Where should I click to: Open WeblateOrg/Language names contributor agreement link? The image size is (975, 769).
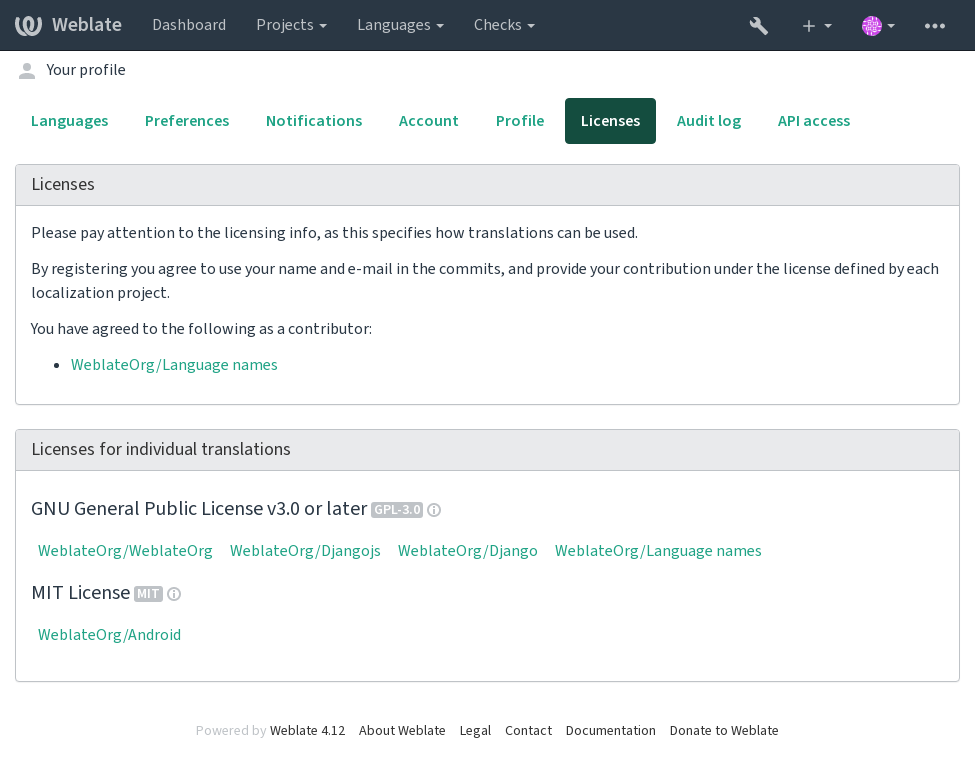(x=174, y=365)
